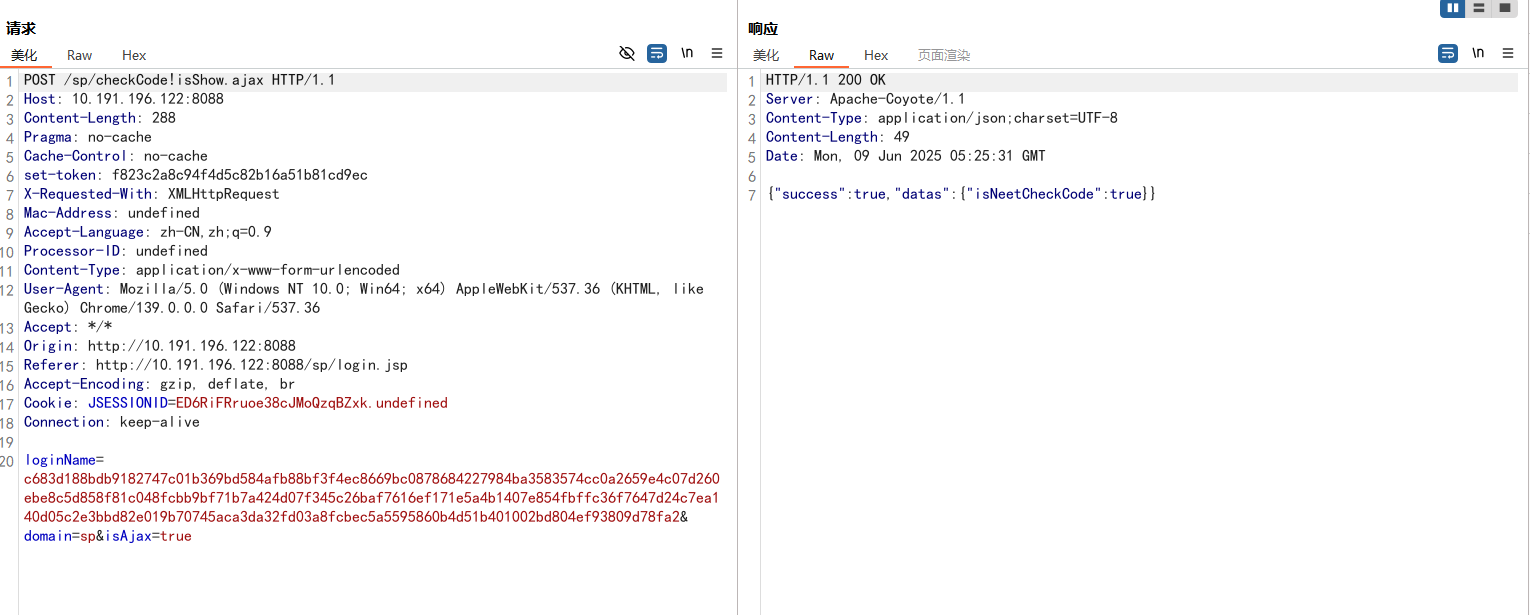
Task: Switch to Hex tab in request panel
Action: coord(134,55)
